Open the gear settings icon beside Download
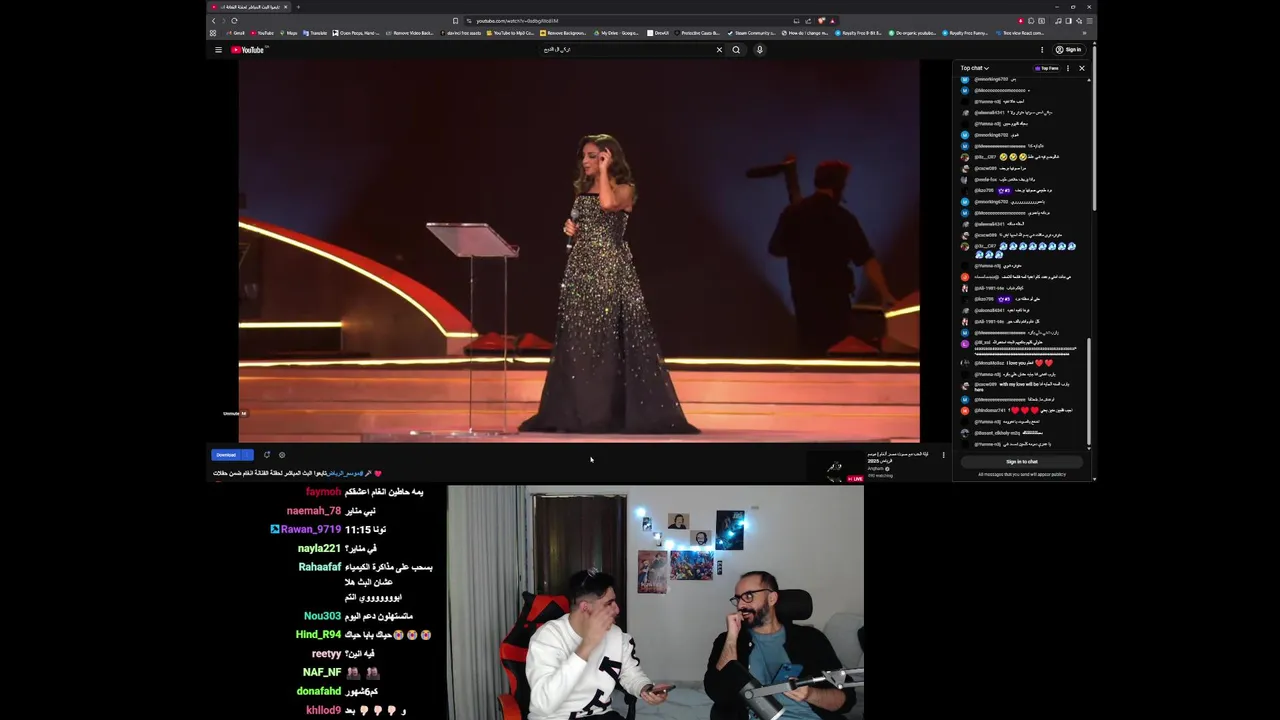Viewport: 1280px width, 720px height. click(282, 455)
